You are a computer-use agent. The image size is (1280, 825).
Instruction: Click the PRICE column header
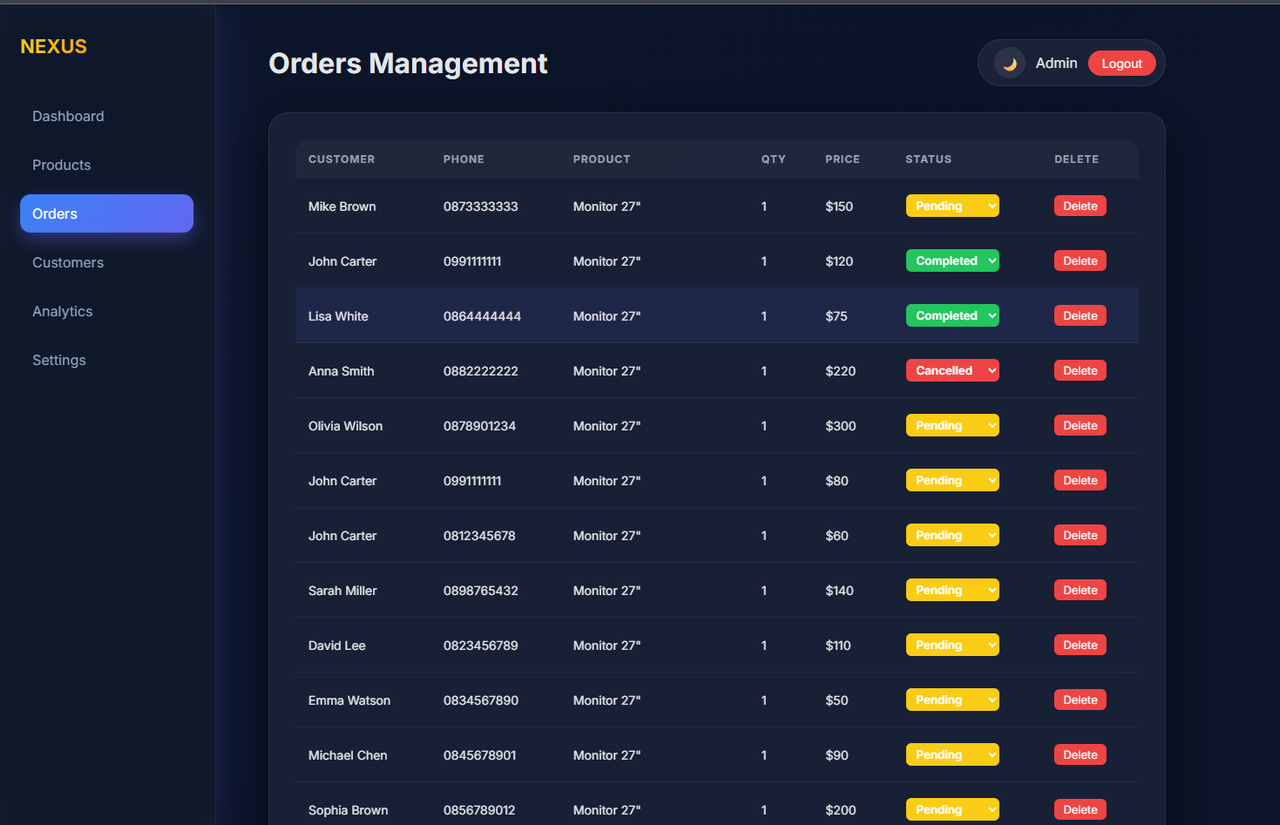tap(842, 159)
